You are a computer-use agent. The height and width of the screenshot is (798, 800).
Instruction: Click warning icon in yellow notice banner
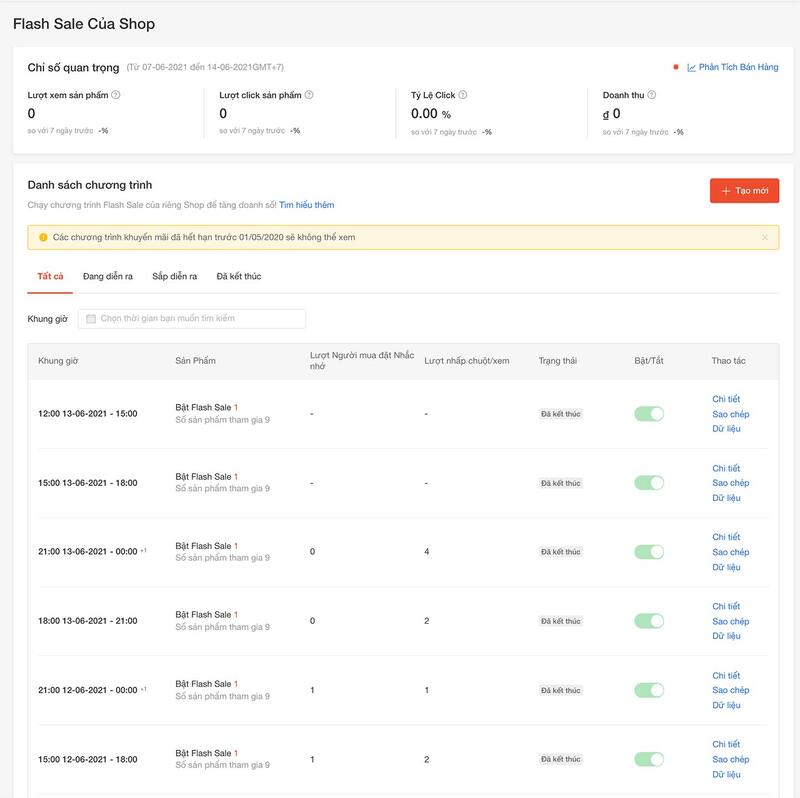pos(43,237)
